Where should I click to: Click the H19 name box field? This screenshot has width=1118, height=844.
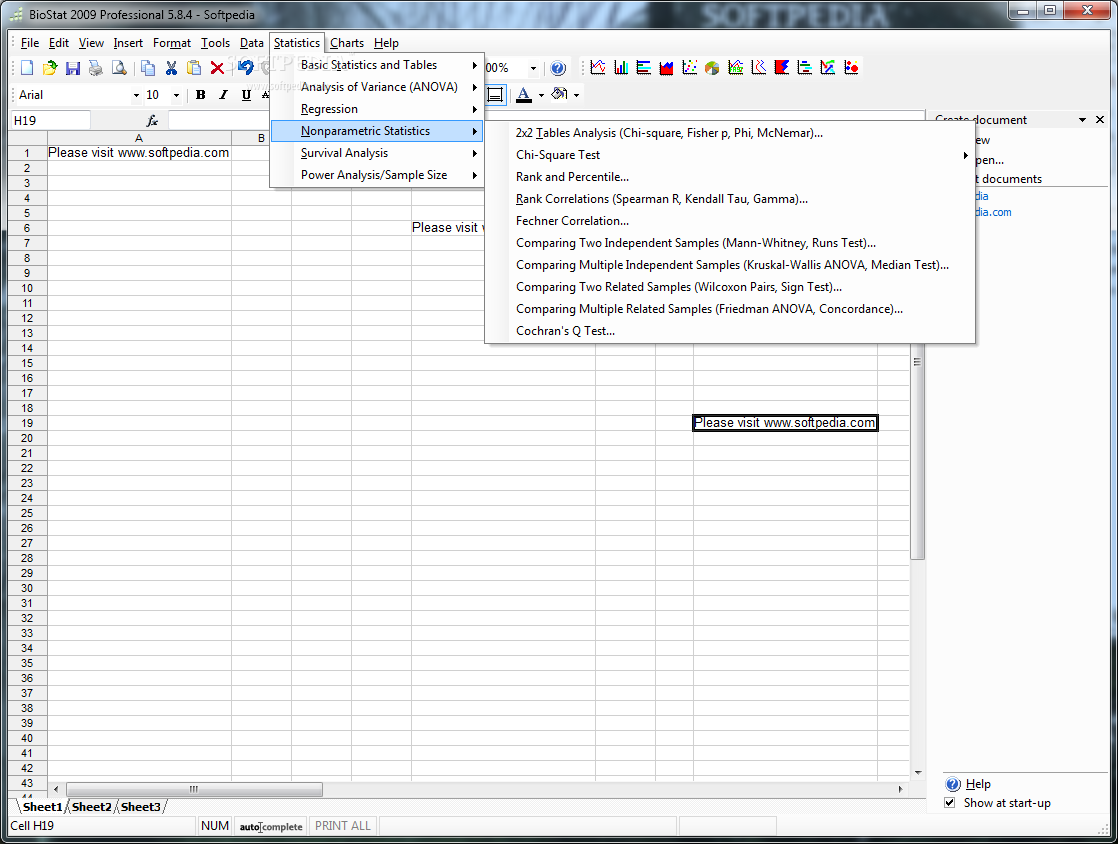coord(50,120)
